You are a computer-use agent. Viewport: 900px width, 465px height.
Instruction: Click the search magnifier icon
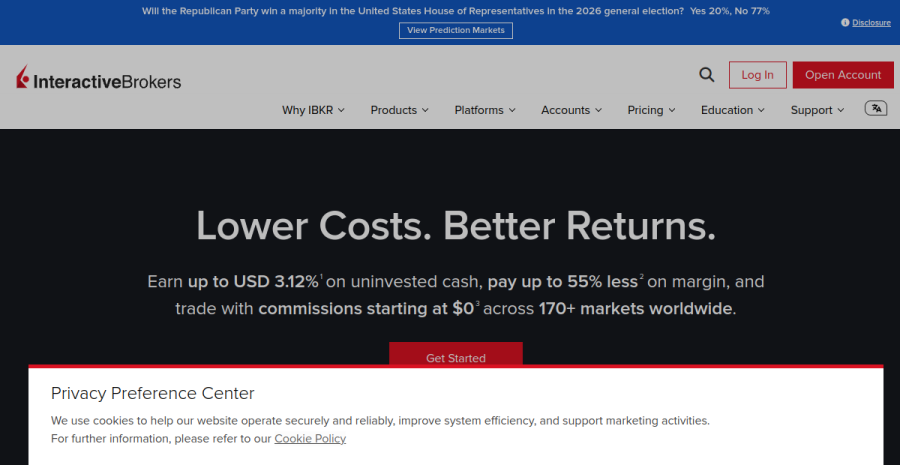click(707, 75)
